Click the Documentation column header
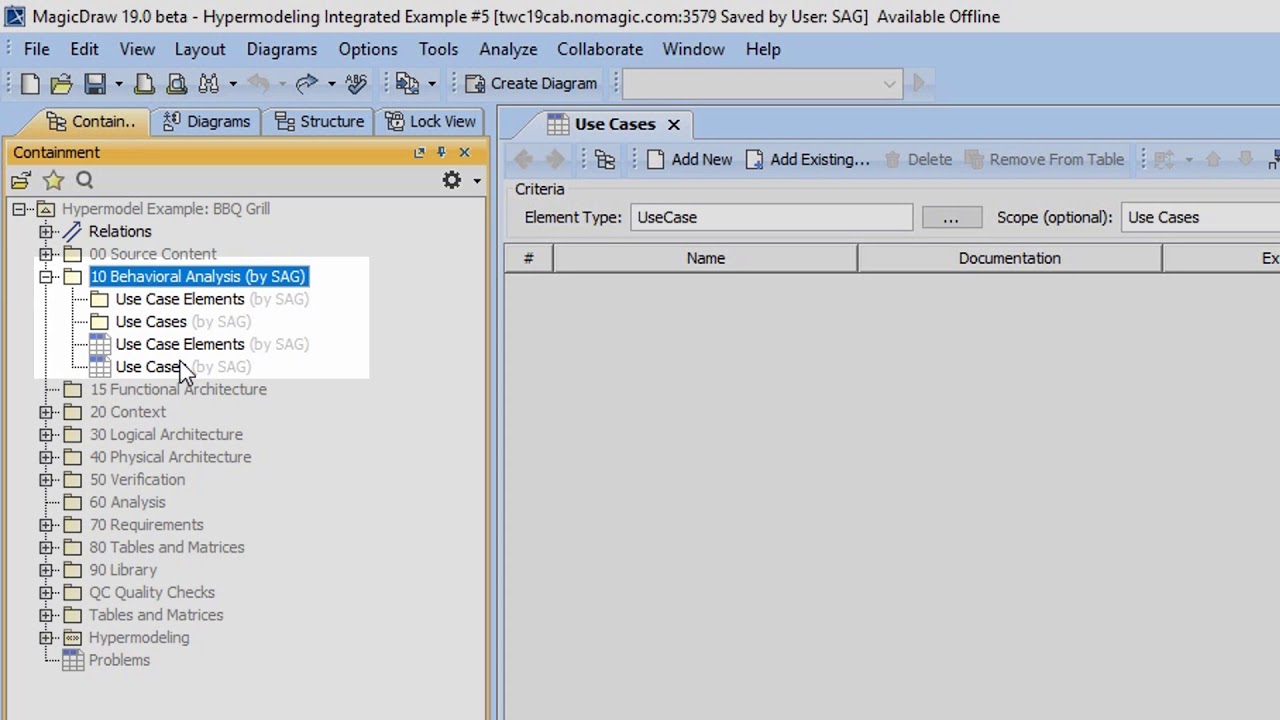 [1010, 258]
